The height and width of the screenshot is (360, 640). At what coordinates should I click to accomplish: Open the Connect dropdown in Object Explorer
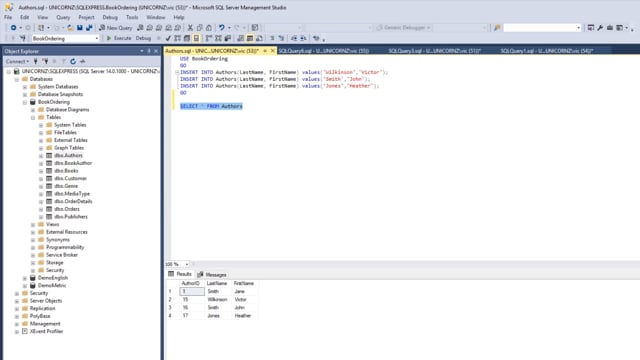click(17, 61)
